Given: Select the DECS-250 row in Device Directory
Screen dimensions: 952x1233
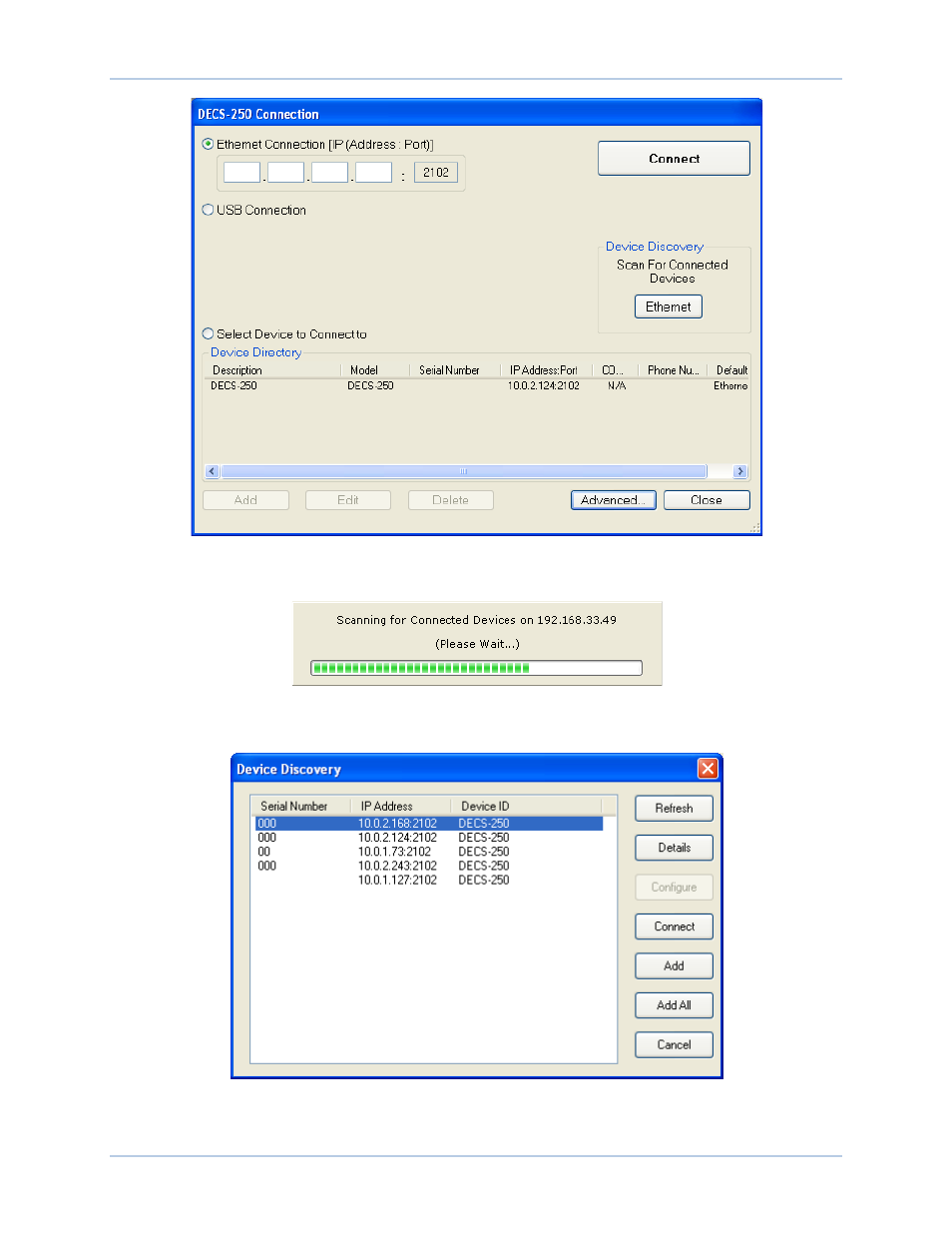Looking at the screenshot, I should pos(476,385).
